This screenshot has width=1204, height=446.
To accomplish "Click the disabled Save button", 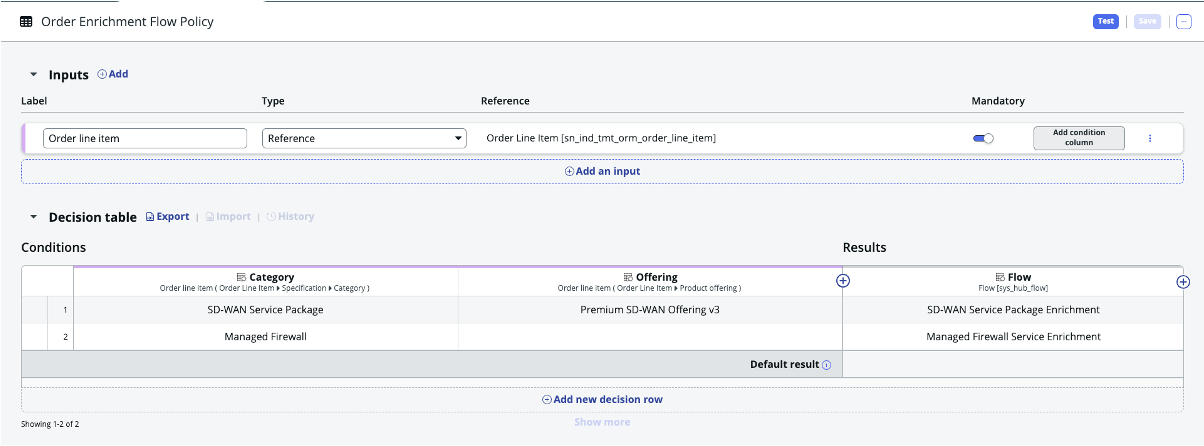I will (1147, 21).
